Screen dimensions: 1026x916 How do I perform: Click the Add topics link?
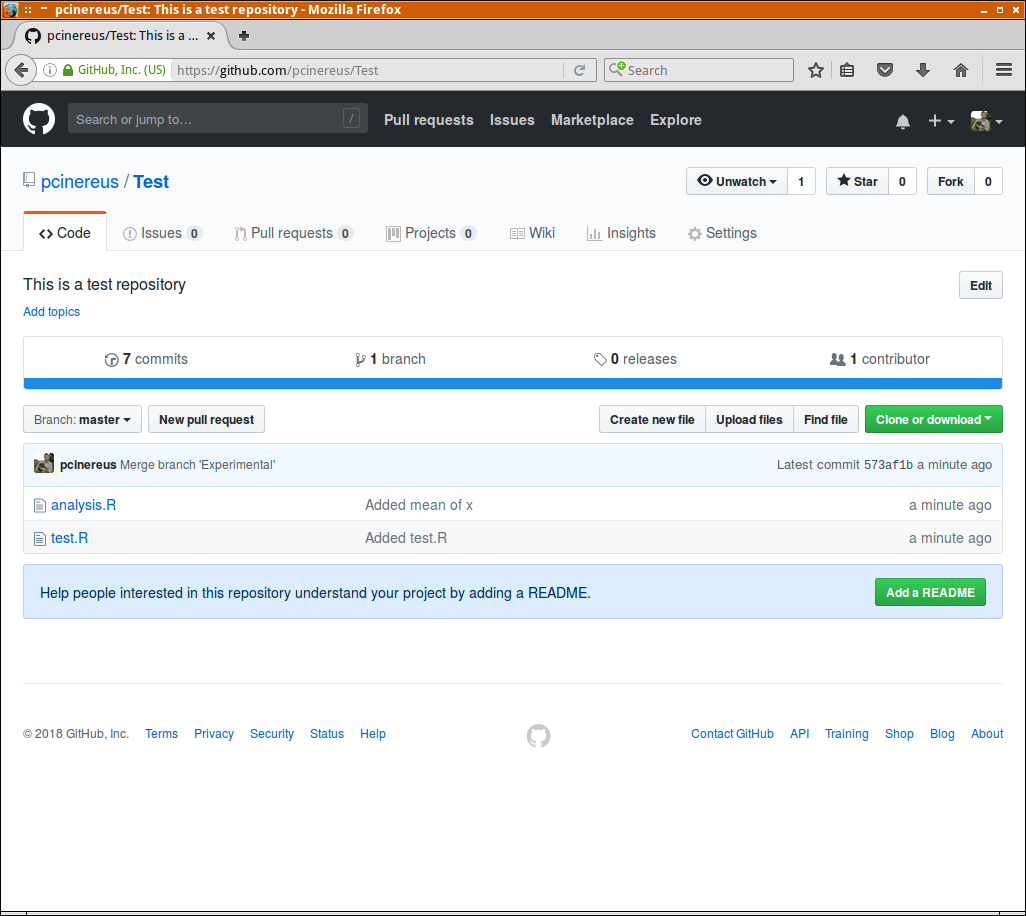tap(52, 311)
